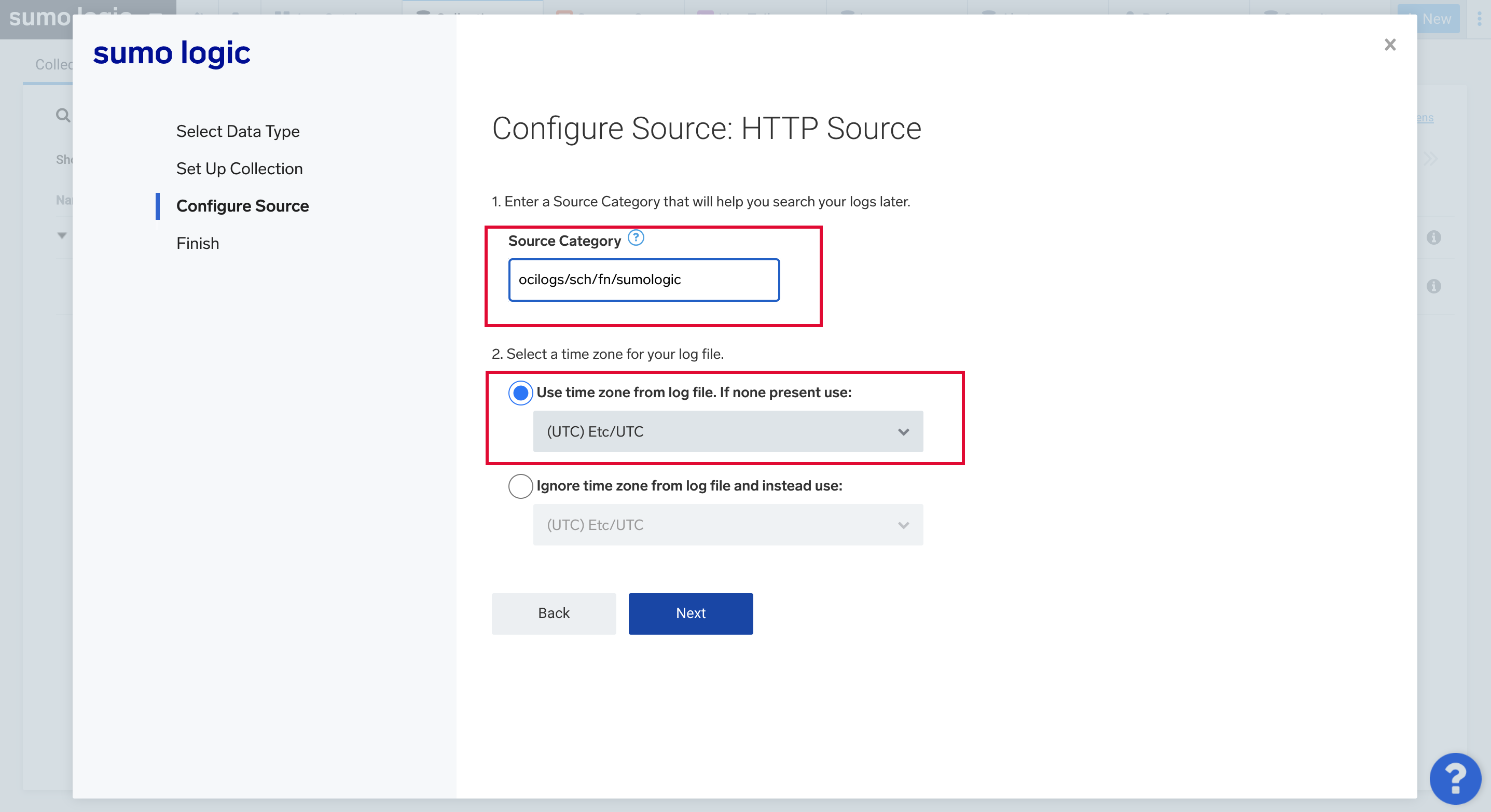Open the vertical three-dot menu top right
The image size is (1491, 812).
click(1480, 19)
